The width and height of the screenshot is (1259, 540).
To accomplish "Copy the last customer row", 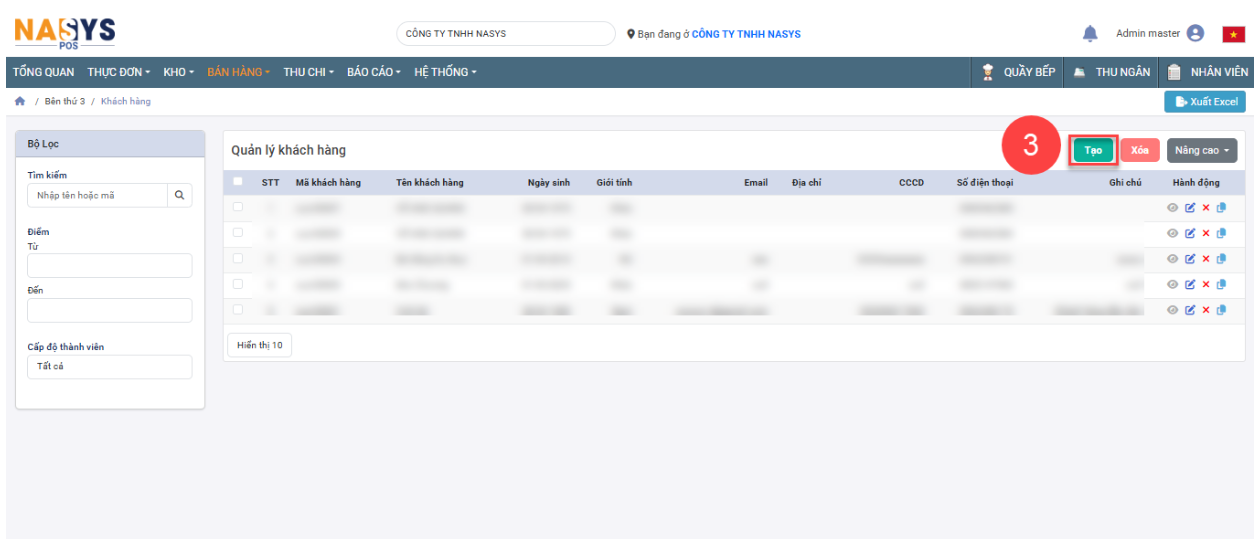I will click(x=1221, y=310).
